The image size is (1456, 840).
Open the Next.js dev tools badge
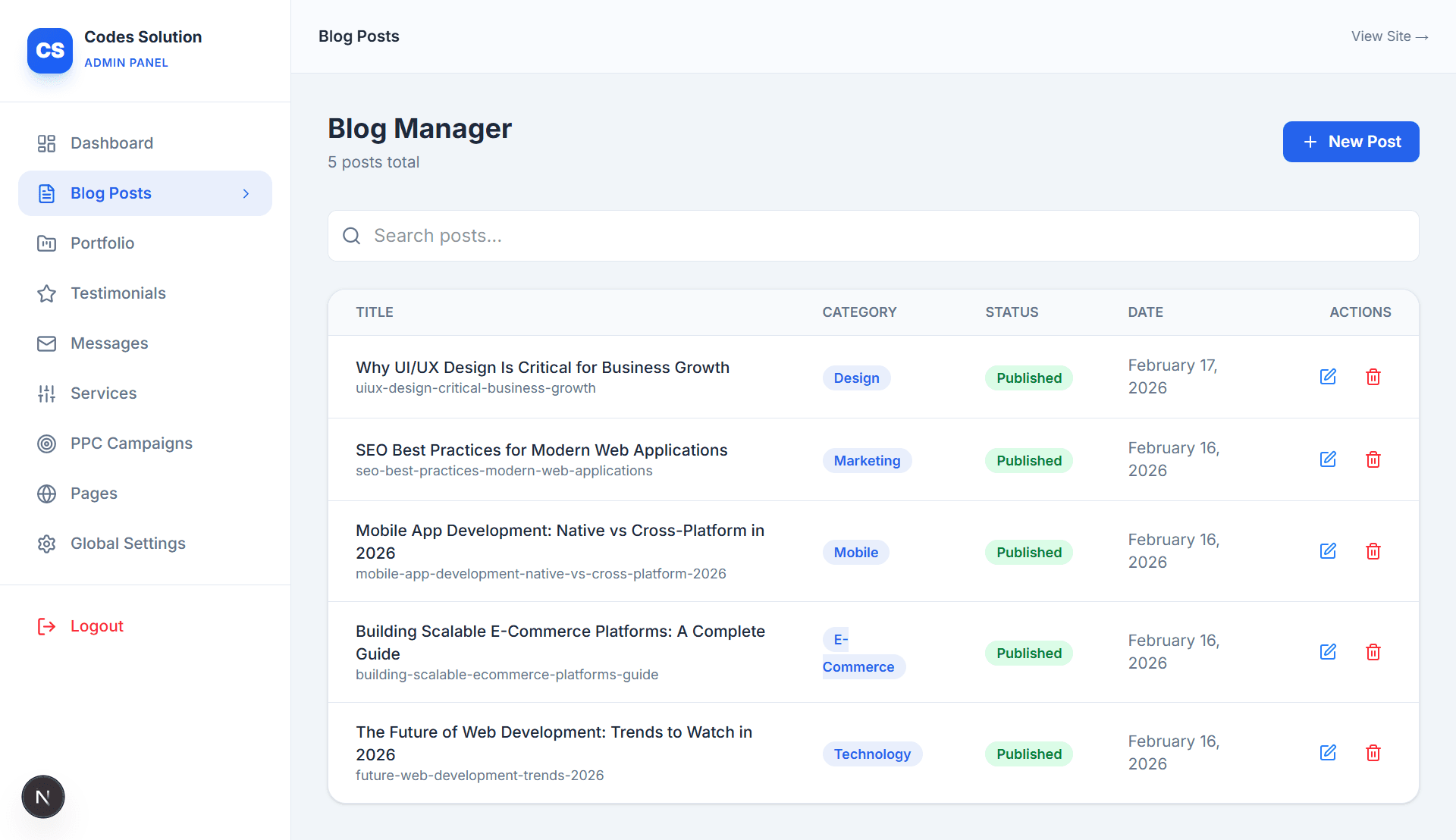click(x=43, y=797)
